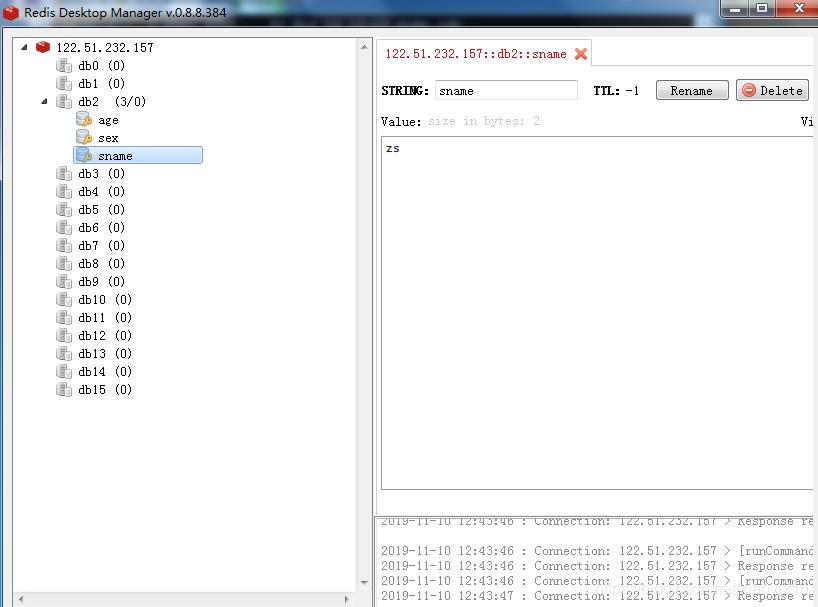The width and height of the screenshot is (818, 607).
Task: Click the database icon next to db3
Action: click(64, 174)
